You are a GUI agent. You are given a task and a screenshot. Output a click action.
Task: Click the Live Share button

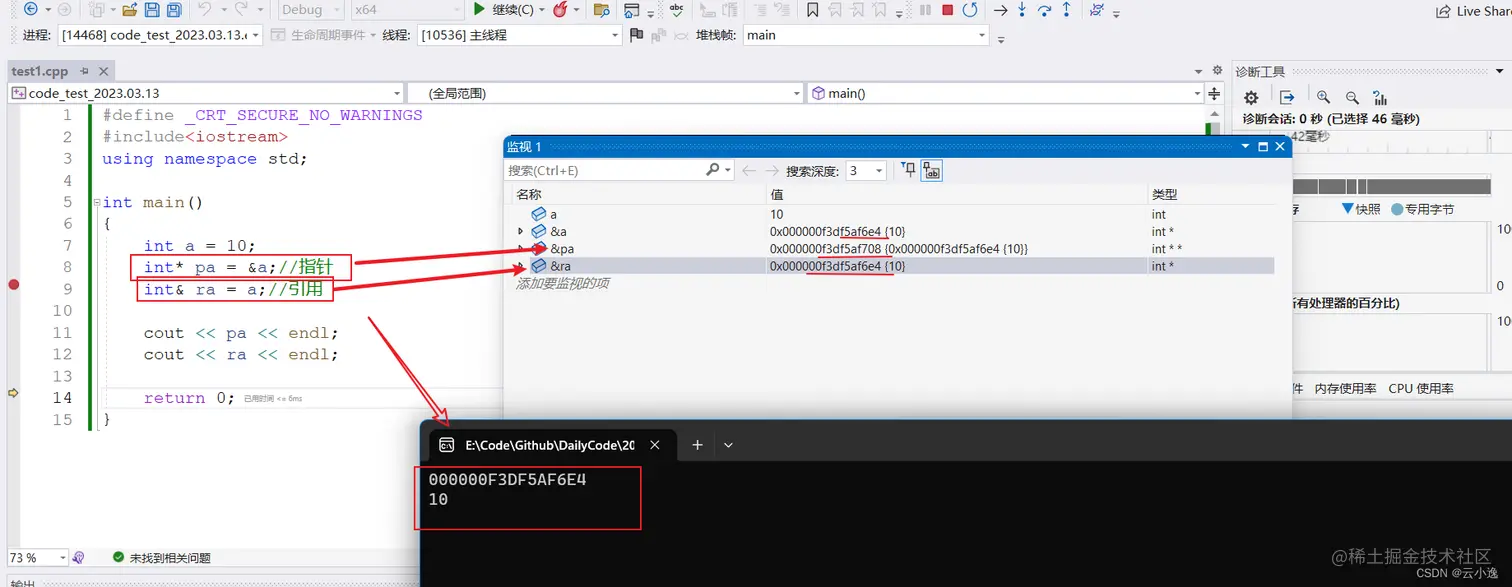1473,11
